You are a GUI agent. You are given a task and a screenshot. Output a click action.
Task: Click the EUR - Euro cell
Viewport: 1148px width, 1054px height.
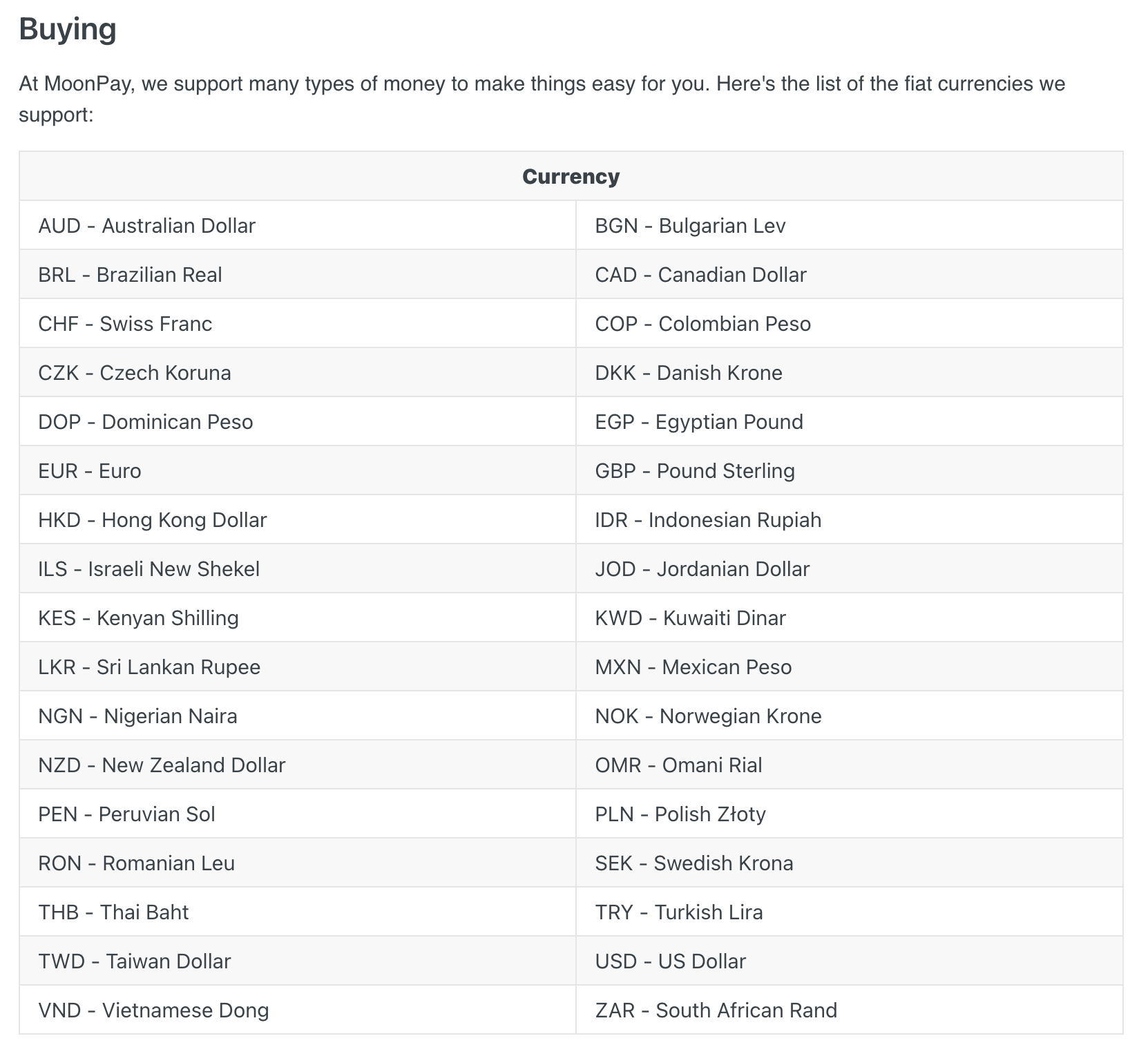pyautogui.click(x=297, y=470)
